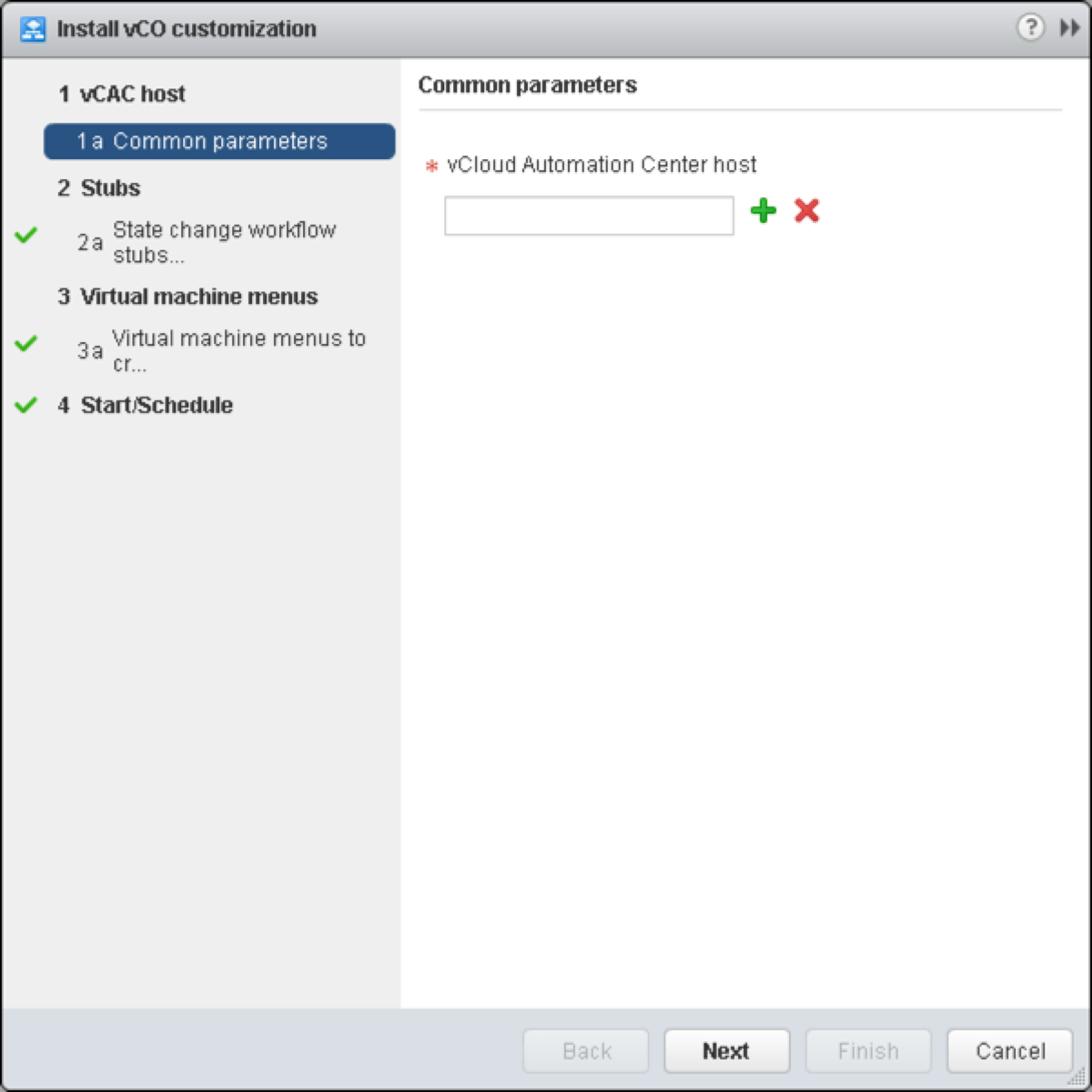Click the Cancel button
The width and height of the screenshot is (1092, 1092).
tap(1010, 1051)
